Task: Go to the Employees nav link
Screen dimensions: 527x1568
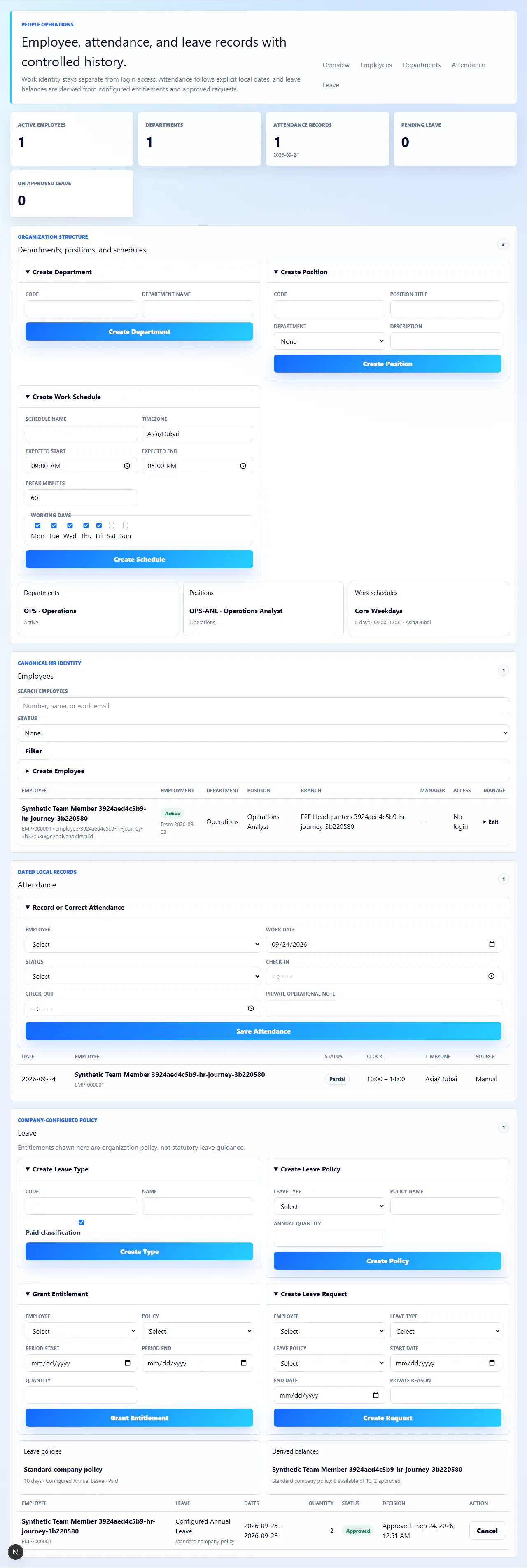Action: pos(376,65)
